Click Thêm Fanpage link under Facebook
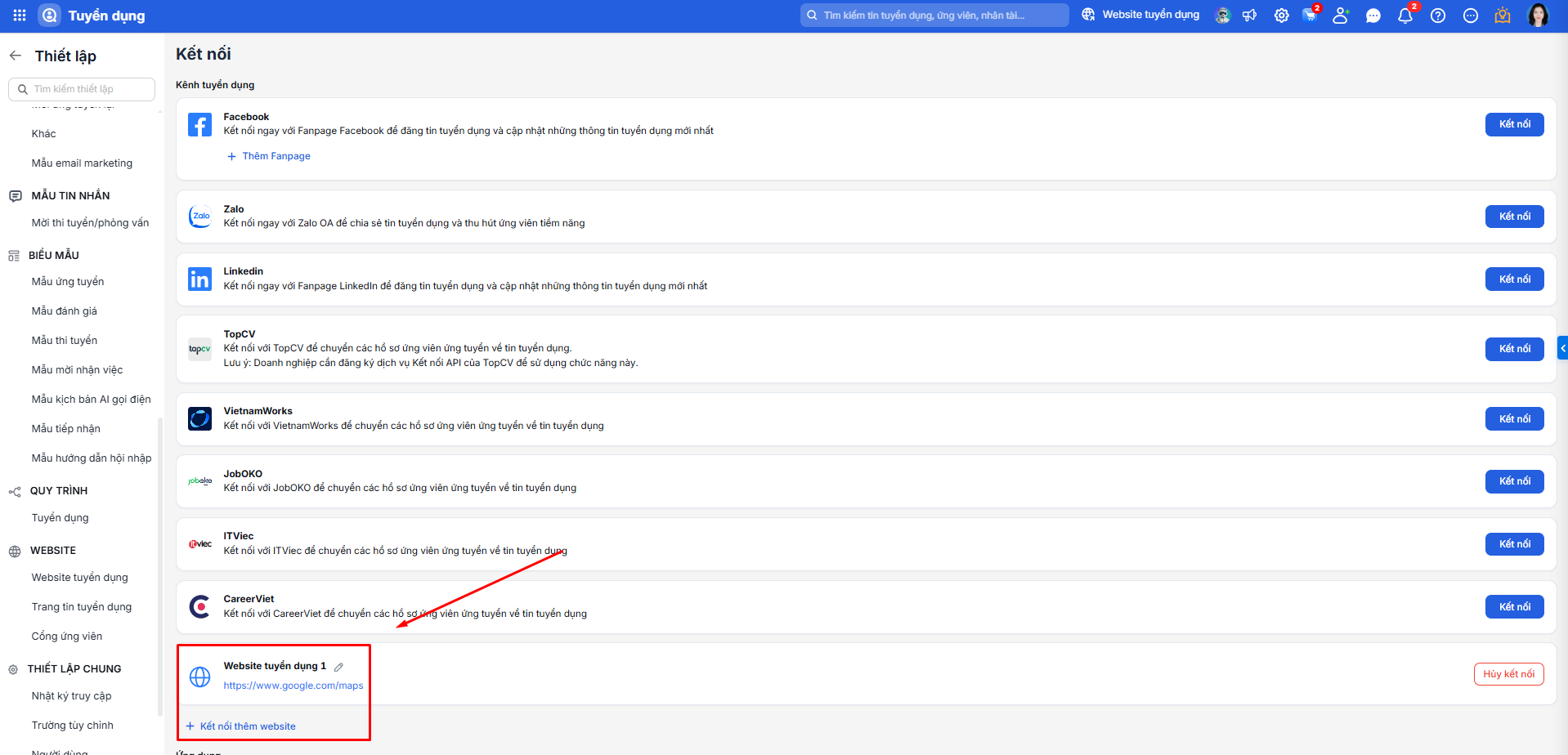The width and height of the screenshot is (1568, 755). (269, 156)
